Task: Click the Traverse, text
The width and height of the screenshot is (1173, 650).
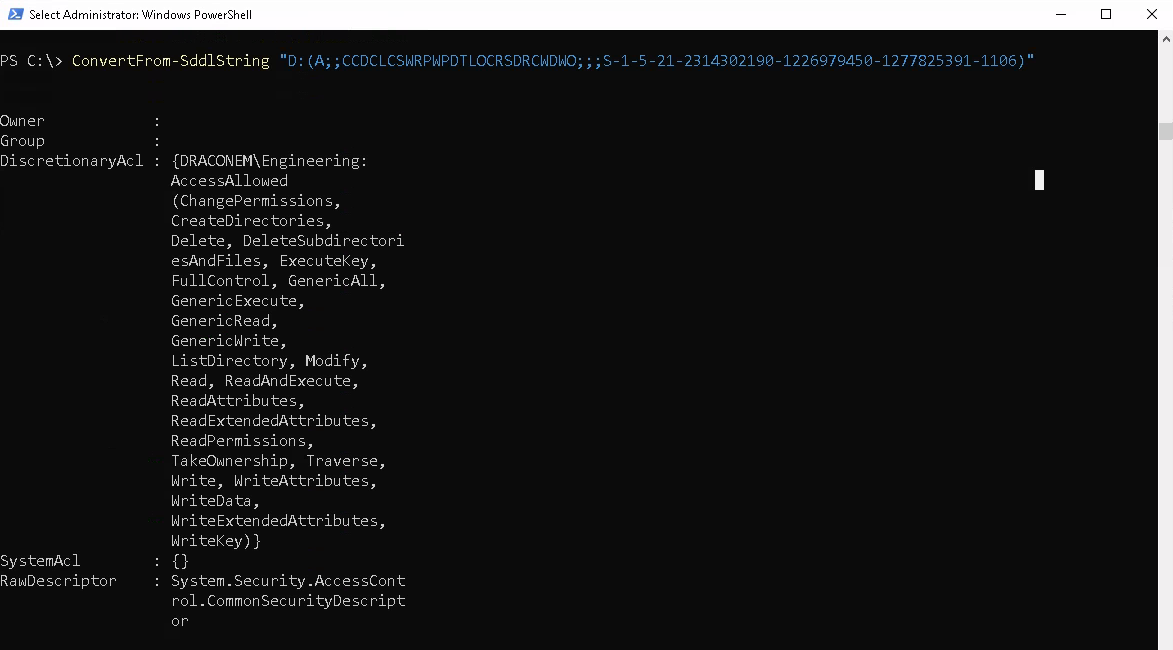Action: [x=346, y=461]
